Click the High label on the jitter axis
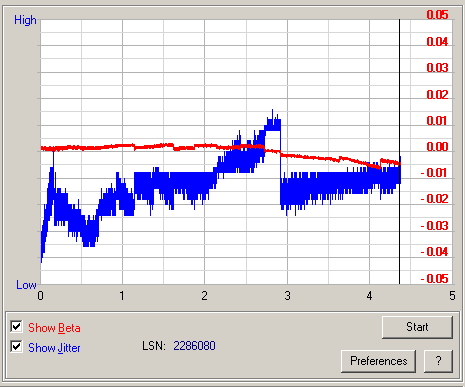The image size is (465, 387). pos(25,20)
